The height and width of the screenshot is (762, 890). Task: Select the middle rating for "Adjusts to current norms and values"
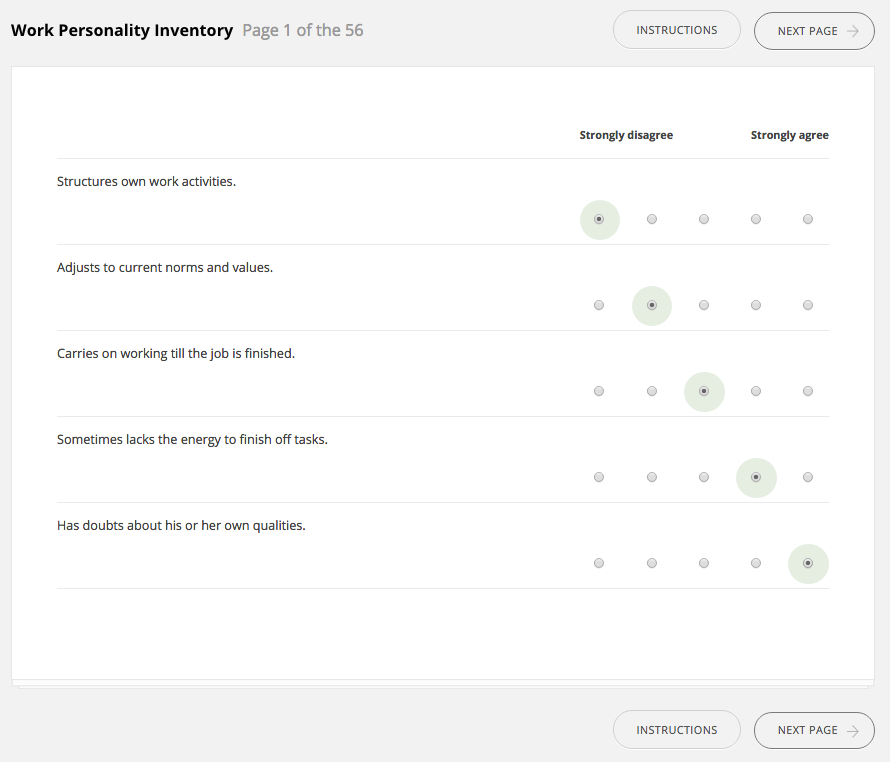point(704,305)
